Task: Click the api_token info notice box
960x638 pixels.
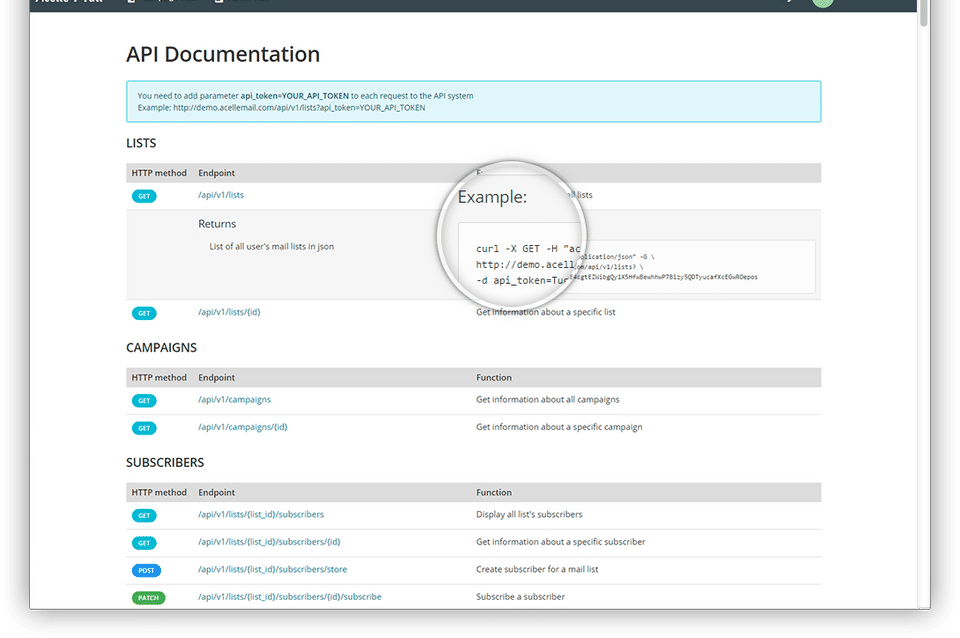Action: [x=473, y=101]
